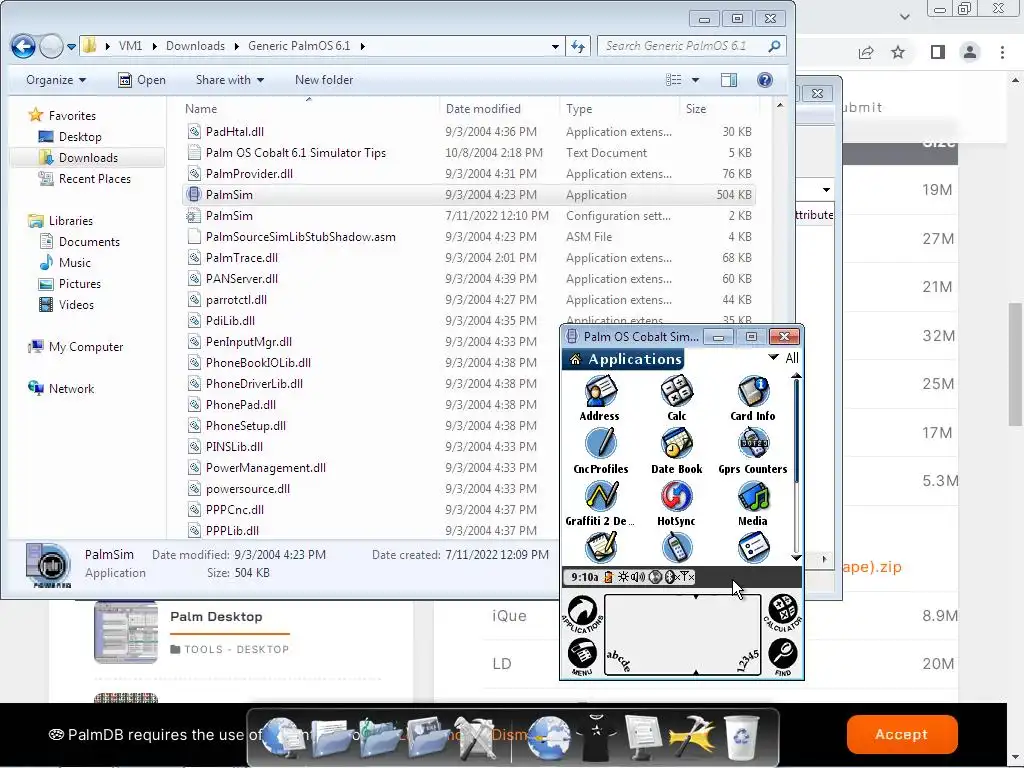Screen dimensions: 1024x768
Task: Click browser share icon
Action: tap(866, 52)
